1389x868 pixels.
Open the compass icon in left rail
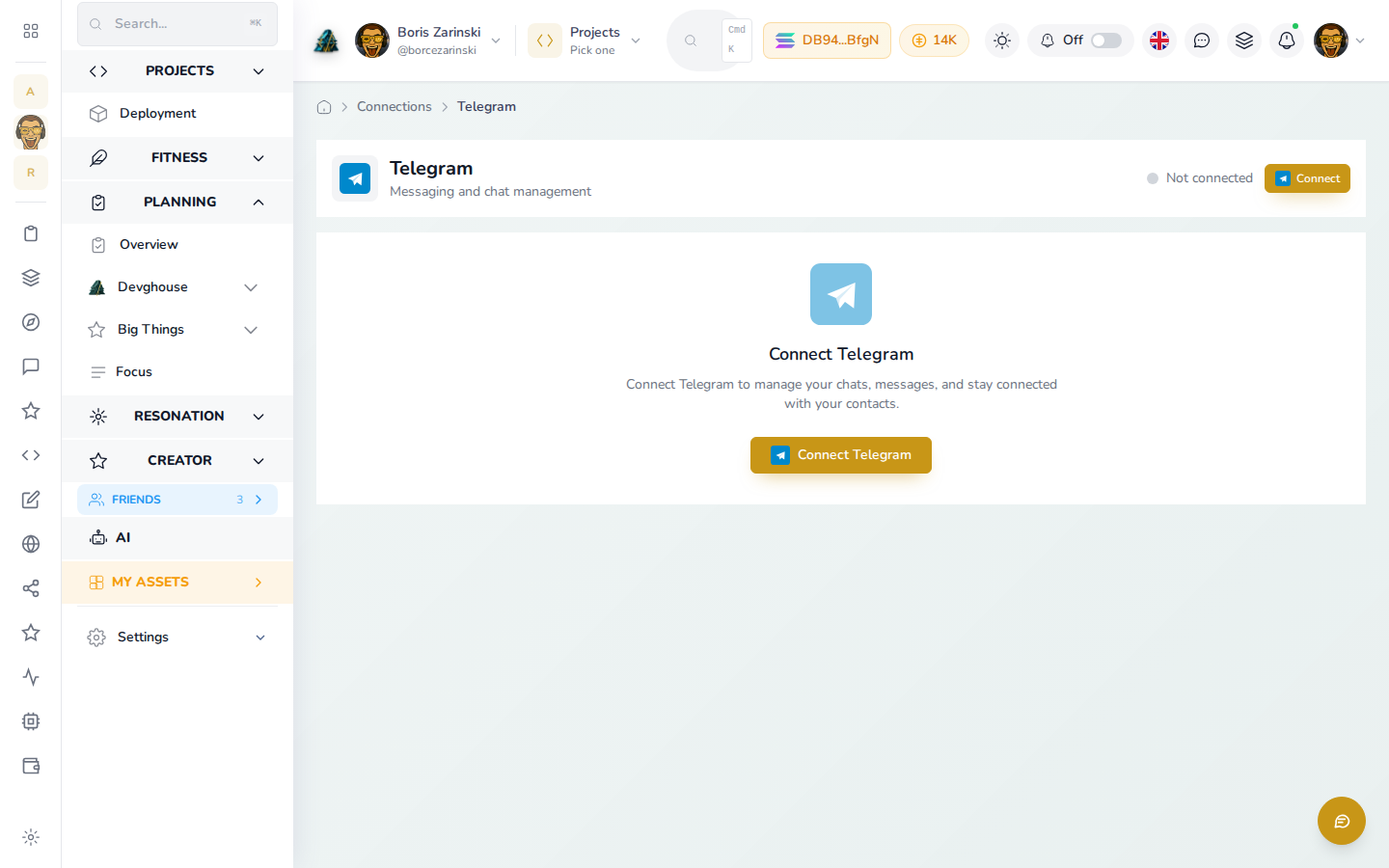(x=31, y=322)
